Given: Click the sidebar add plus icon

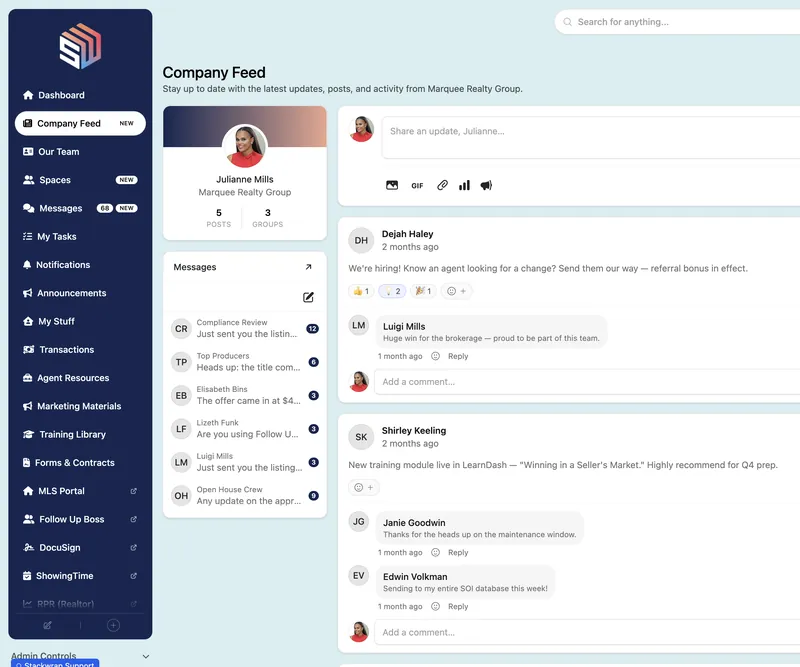Looking at the screenshot, I should point(113,625).
